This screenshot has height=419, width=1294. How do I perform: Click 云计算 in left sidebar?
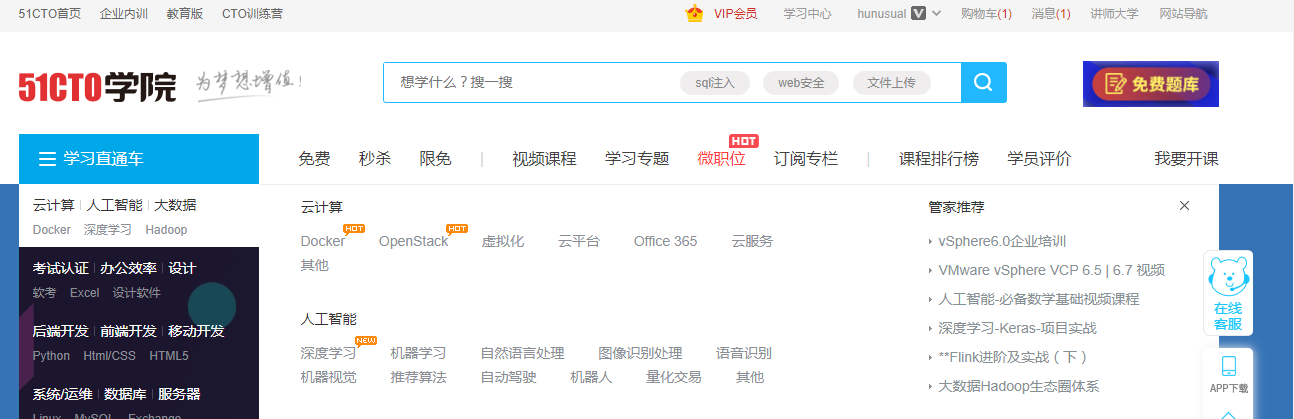(x=53, y=205)
